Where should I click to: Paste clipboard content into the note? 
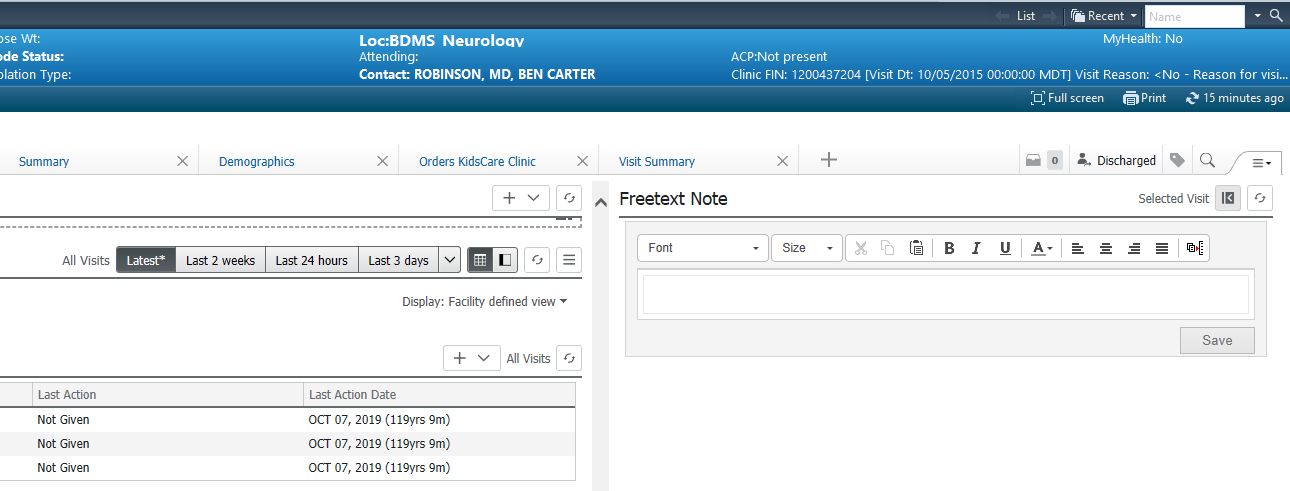(x=916, y=248)
